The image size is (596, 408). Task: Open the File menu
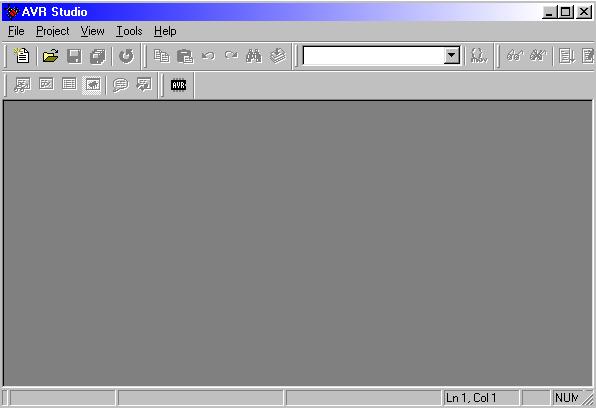pos(16,31)
